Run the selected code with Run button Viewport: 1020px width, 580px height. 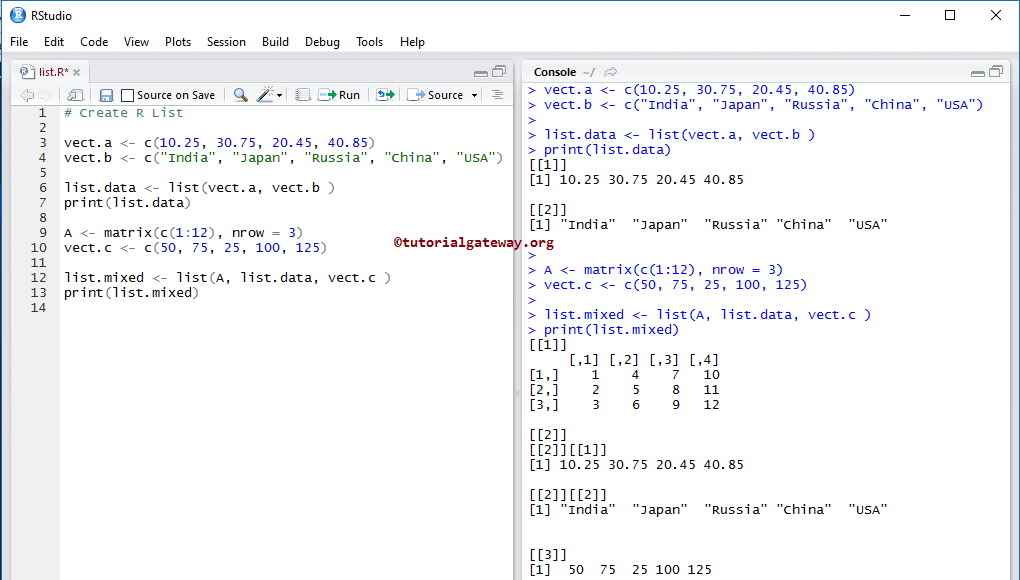[x=340, y=94]
